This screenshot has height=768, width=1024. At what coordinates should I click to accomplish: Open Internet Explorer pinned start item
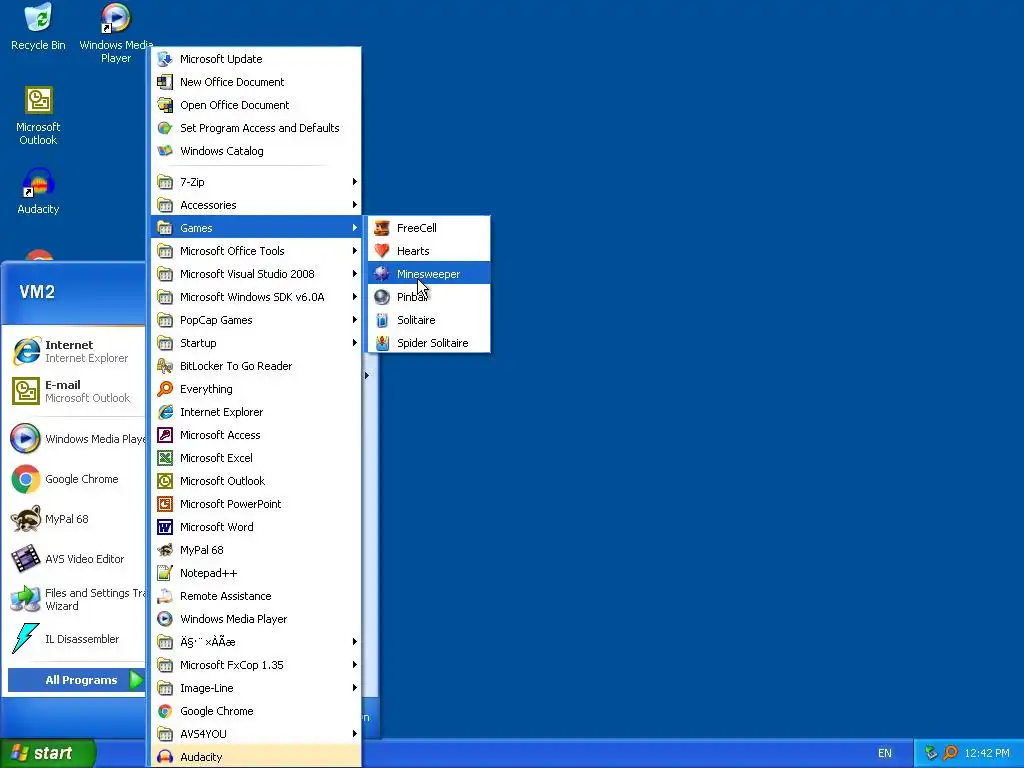tap(75, 351)
